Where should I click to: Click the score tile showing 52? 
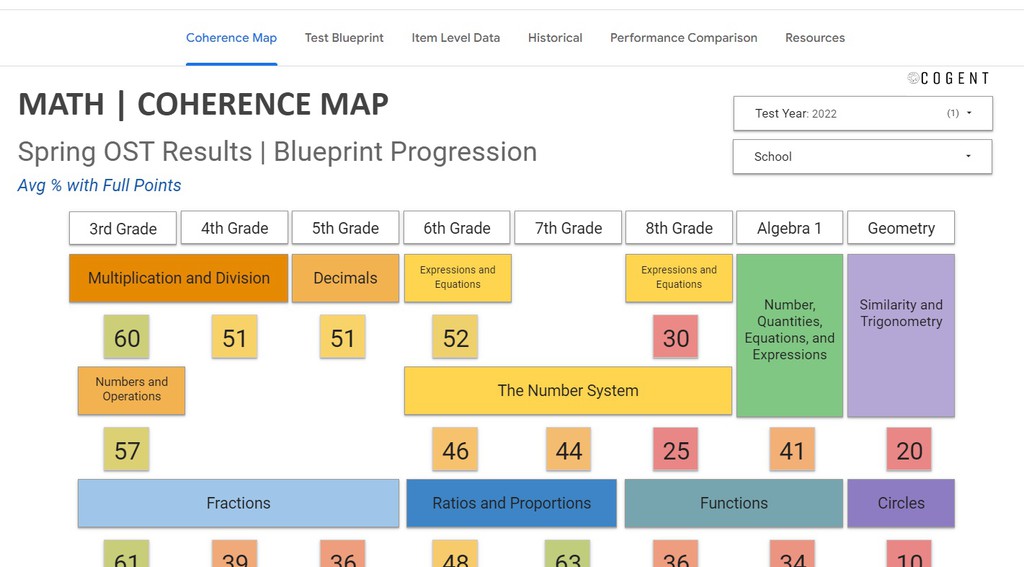455,337
